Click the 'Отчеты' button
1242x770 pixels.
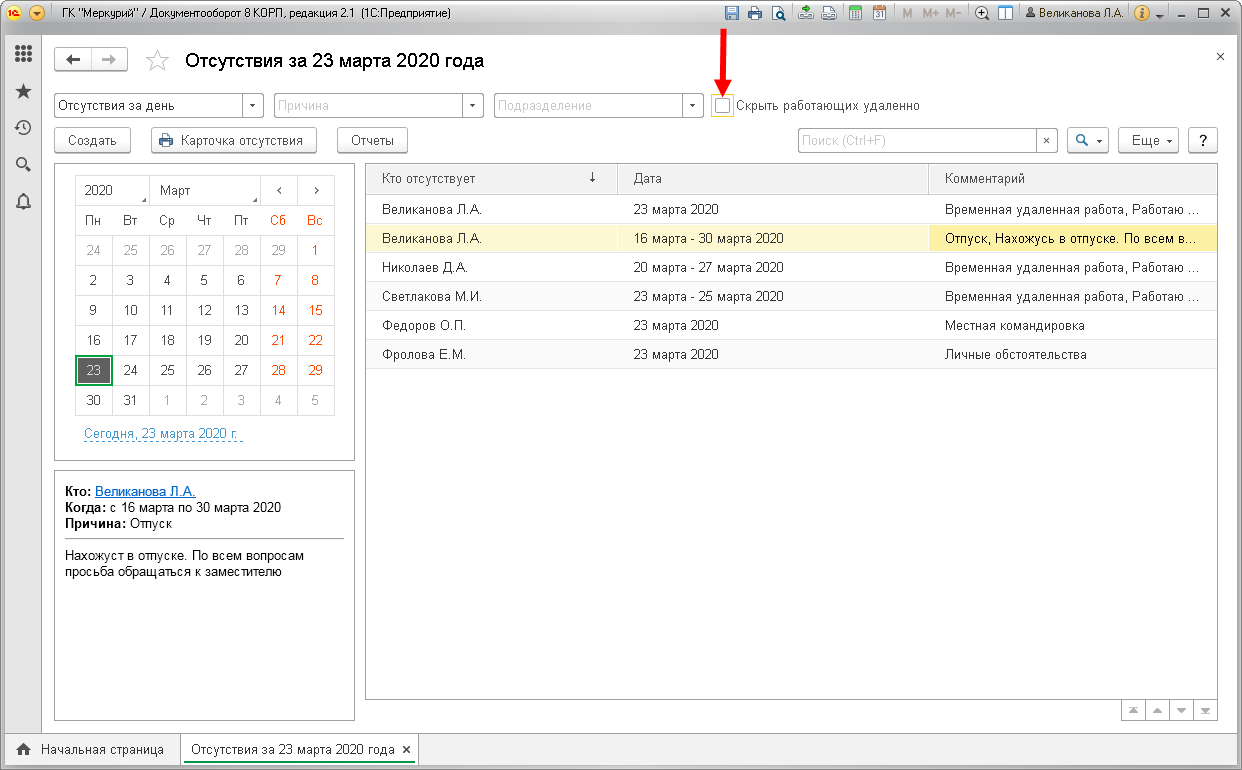pos(372,140)
